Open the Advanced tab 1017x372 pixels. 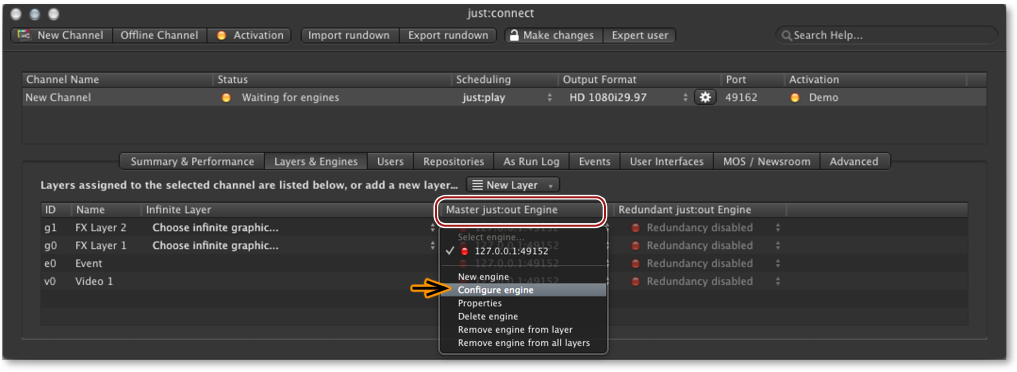click(854, 161)
